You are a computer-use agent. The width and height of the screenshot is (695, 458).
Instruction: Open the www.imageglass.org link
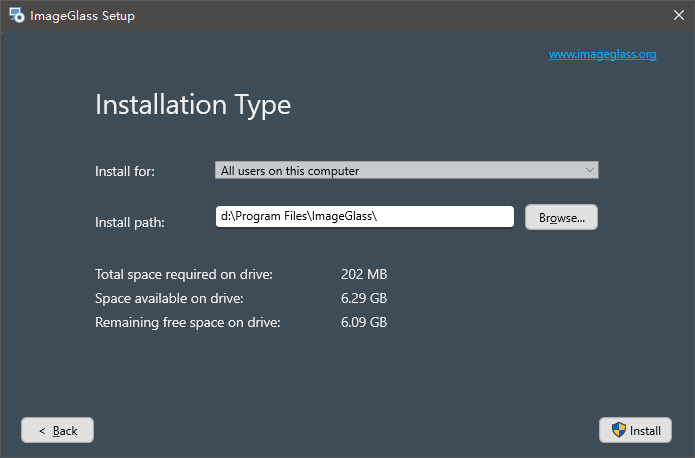click(x=602, y=54)
